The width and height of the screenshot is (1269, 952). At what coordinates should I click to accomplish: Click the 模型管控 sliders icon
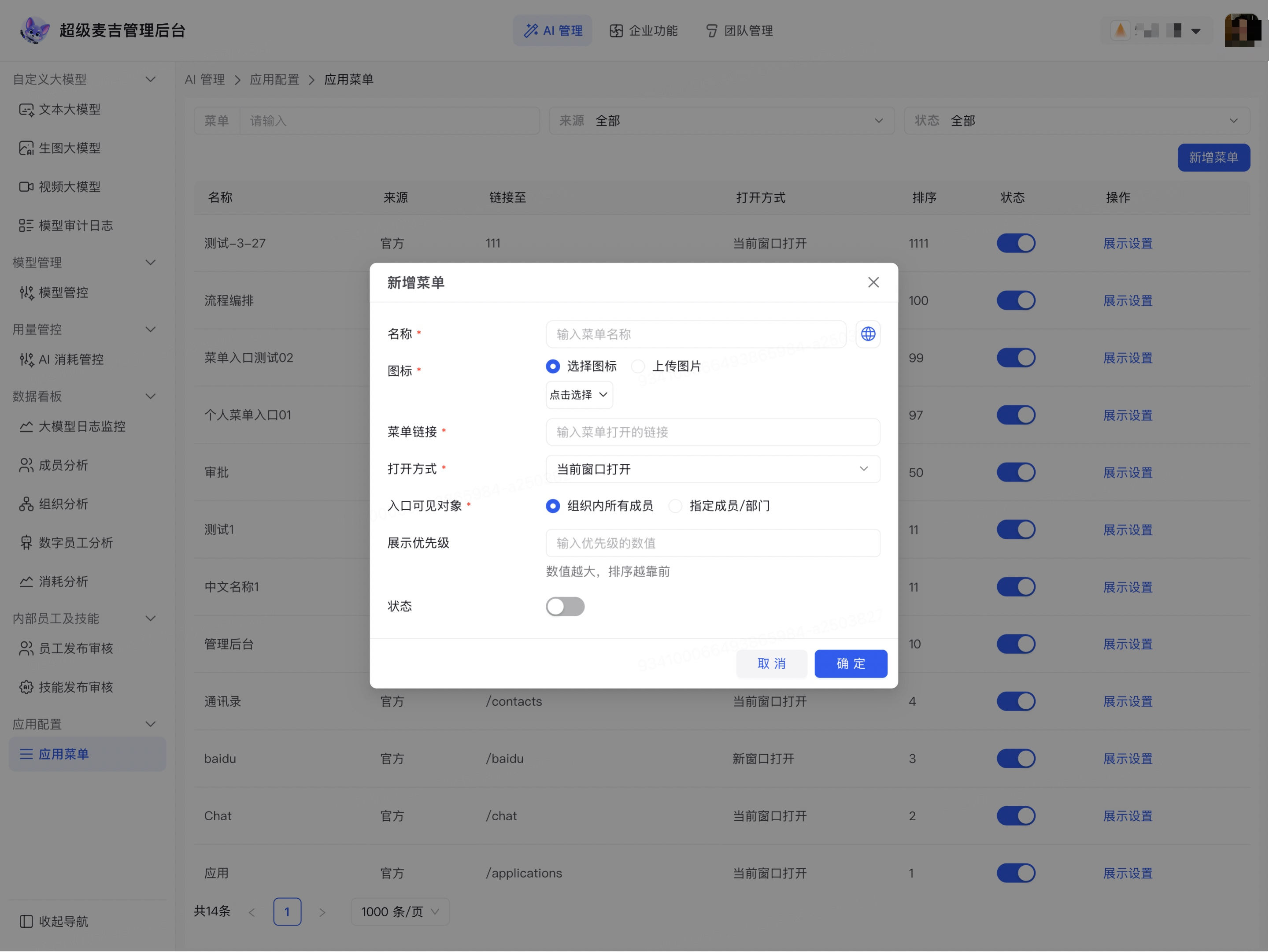click(26, 293)
